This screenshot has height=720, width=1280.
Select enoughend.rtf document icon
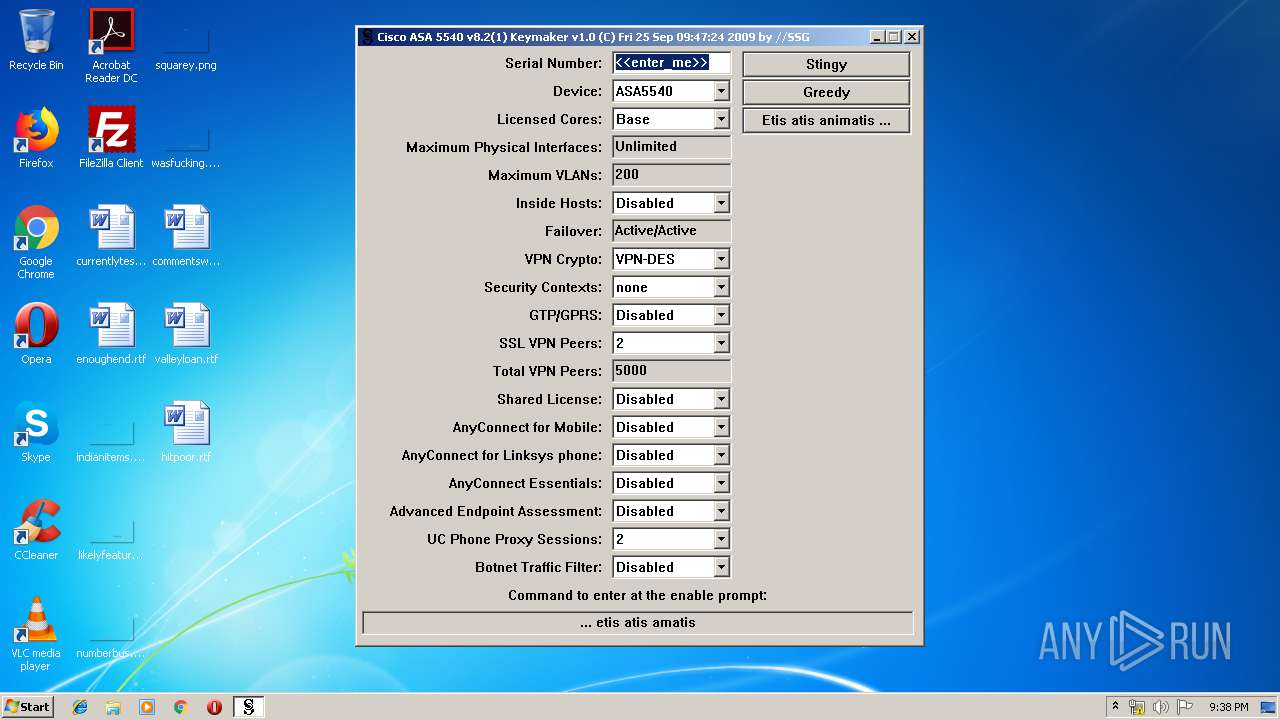(x=111, y=334)
